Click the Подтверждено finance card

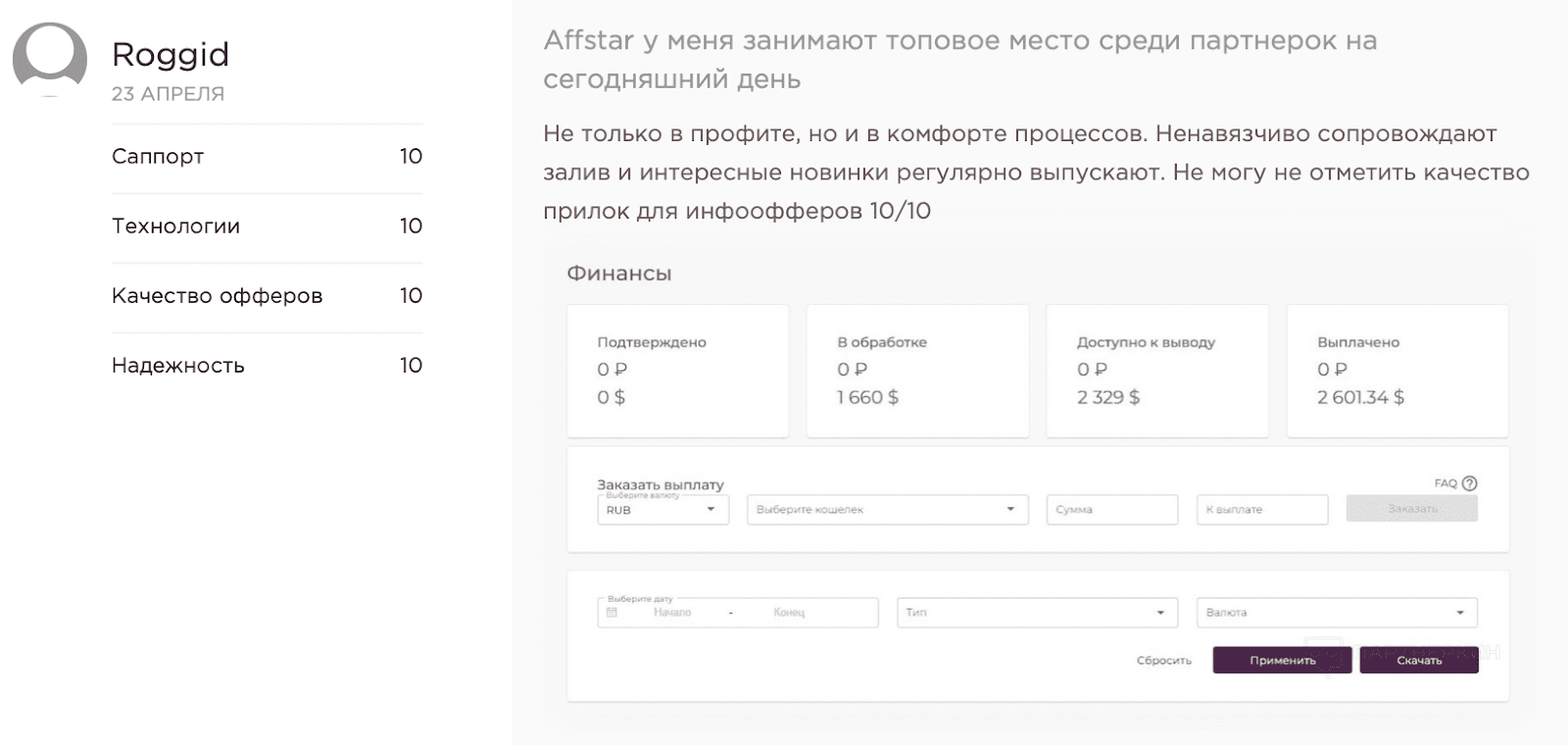(678, 371)
